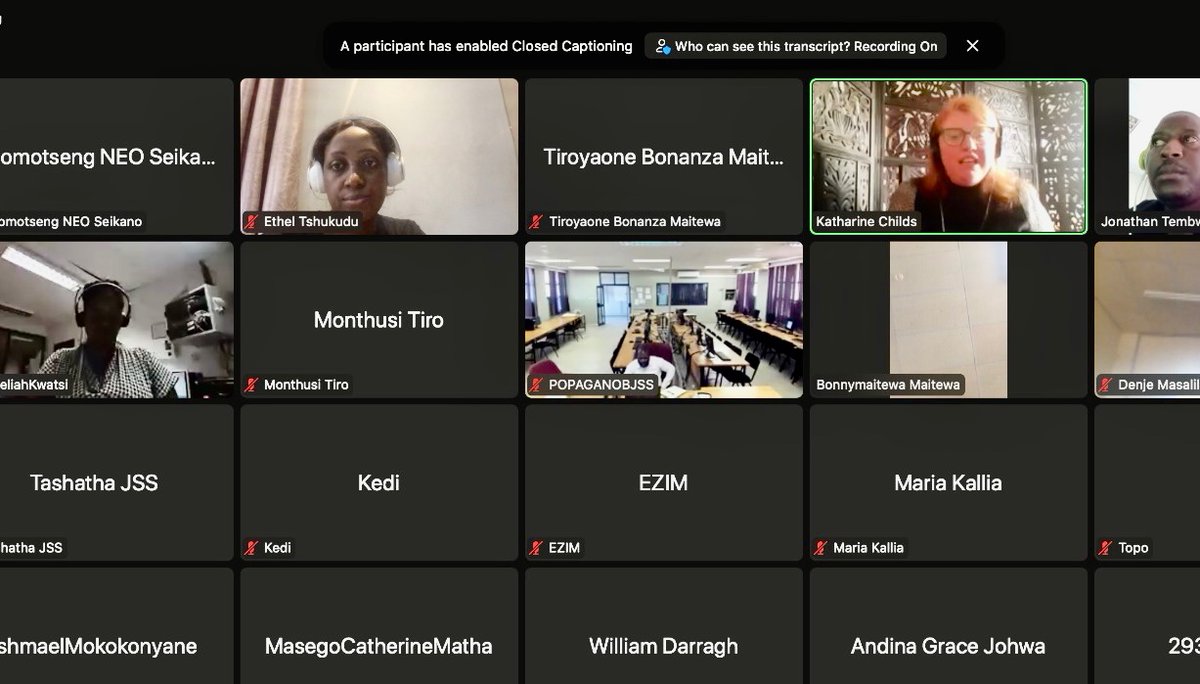
Task: Select Katharine Childs' active speaker video
Action: click(948, 157)
